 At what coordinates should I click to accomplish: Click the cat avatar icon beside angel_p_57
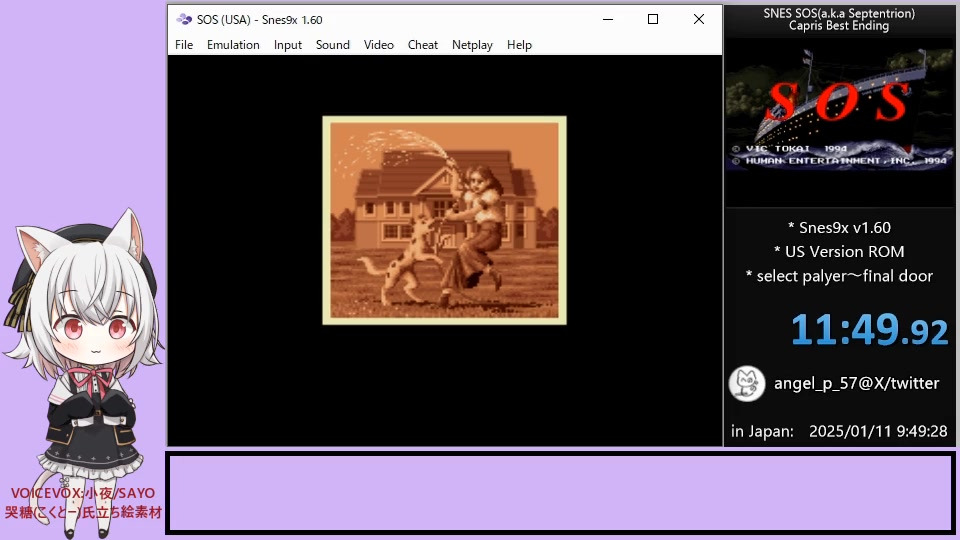point(746,384)
